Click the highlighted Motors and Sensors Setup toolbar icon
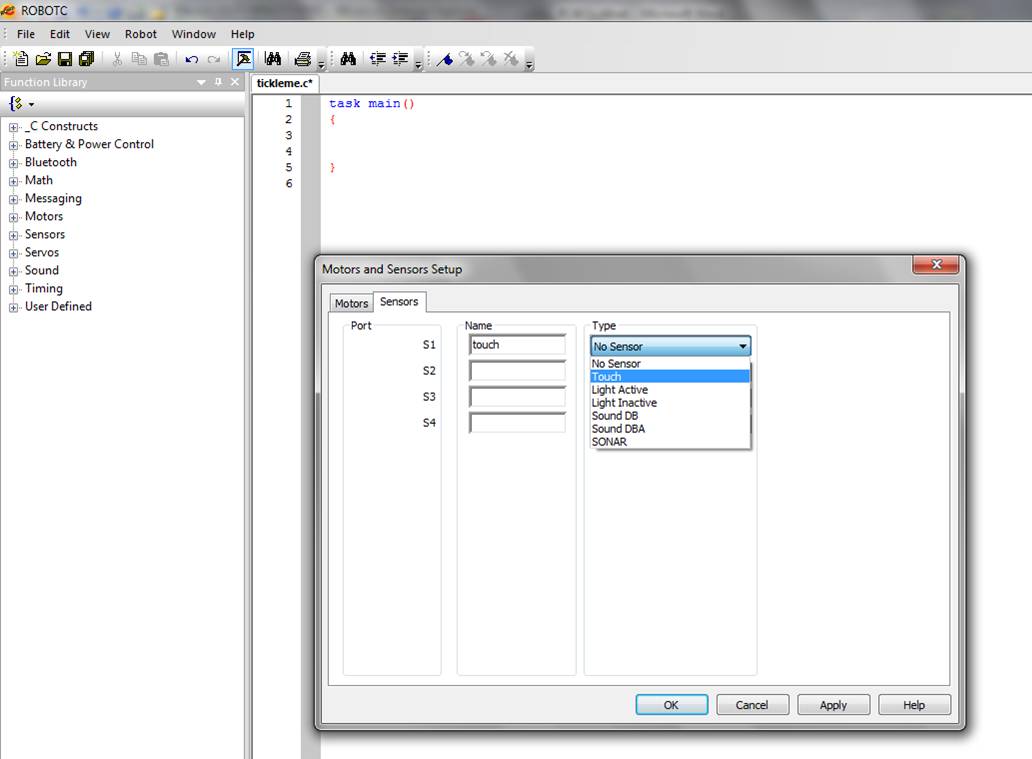The image size is (1032, 759). pyautogui.click(x=244, y=59)
